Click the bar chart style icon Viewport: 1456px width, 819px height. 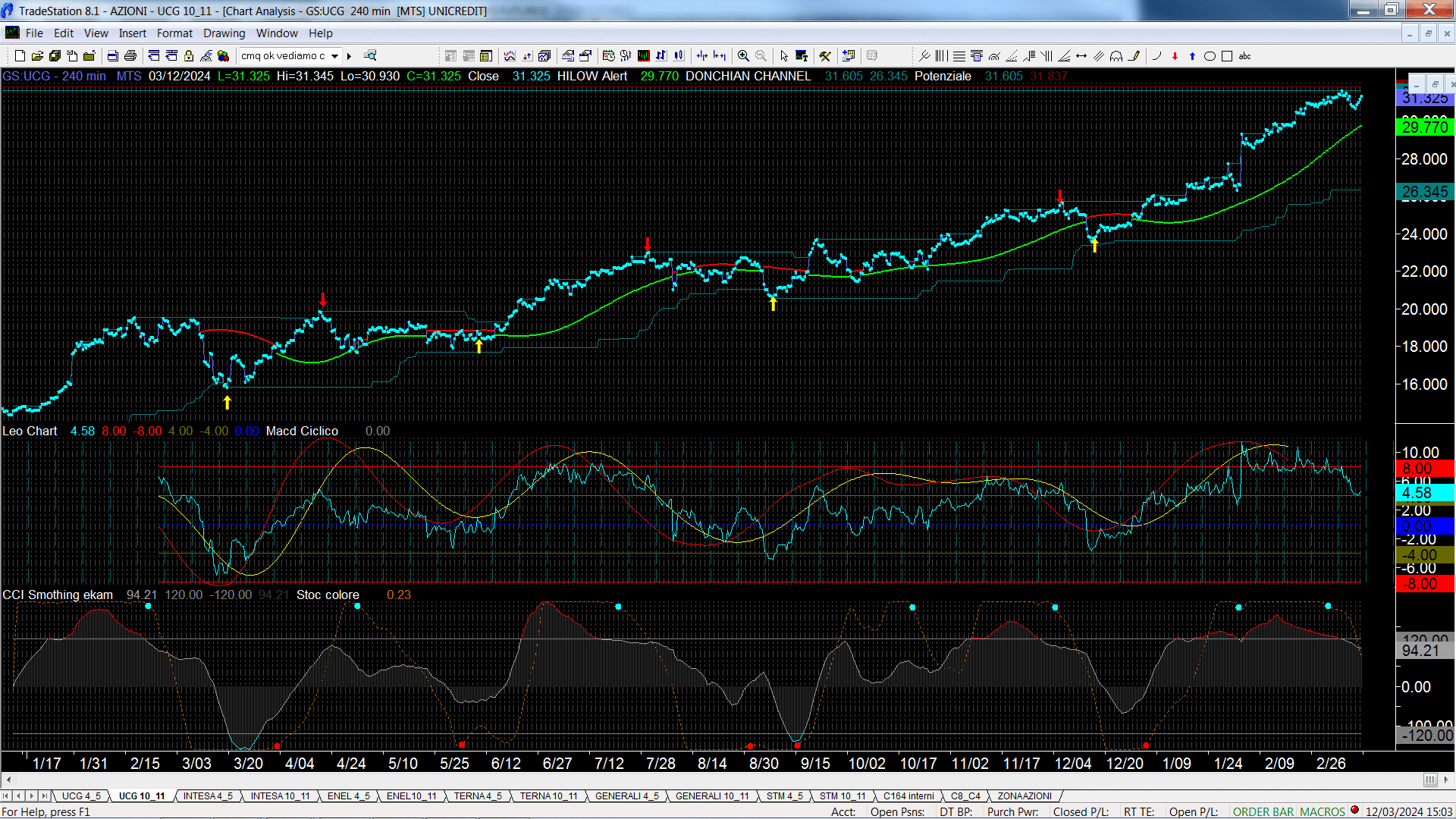pyautogui.click(x=661, y=55)
